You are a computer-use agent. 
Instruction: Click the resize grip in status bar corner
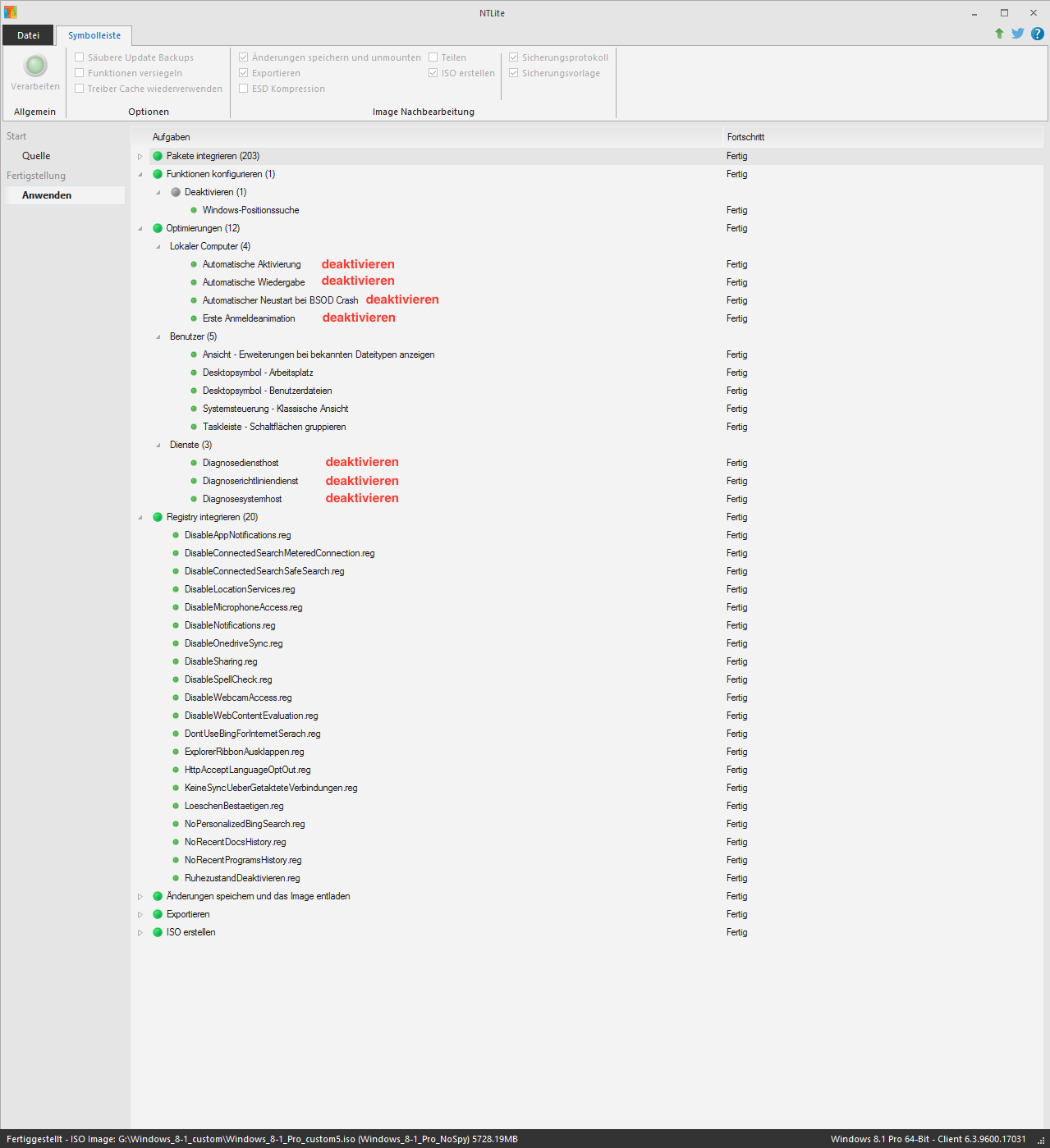pyautogui.click(x=1042, y=1141)
